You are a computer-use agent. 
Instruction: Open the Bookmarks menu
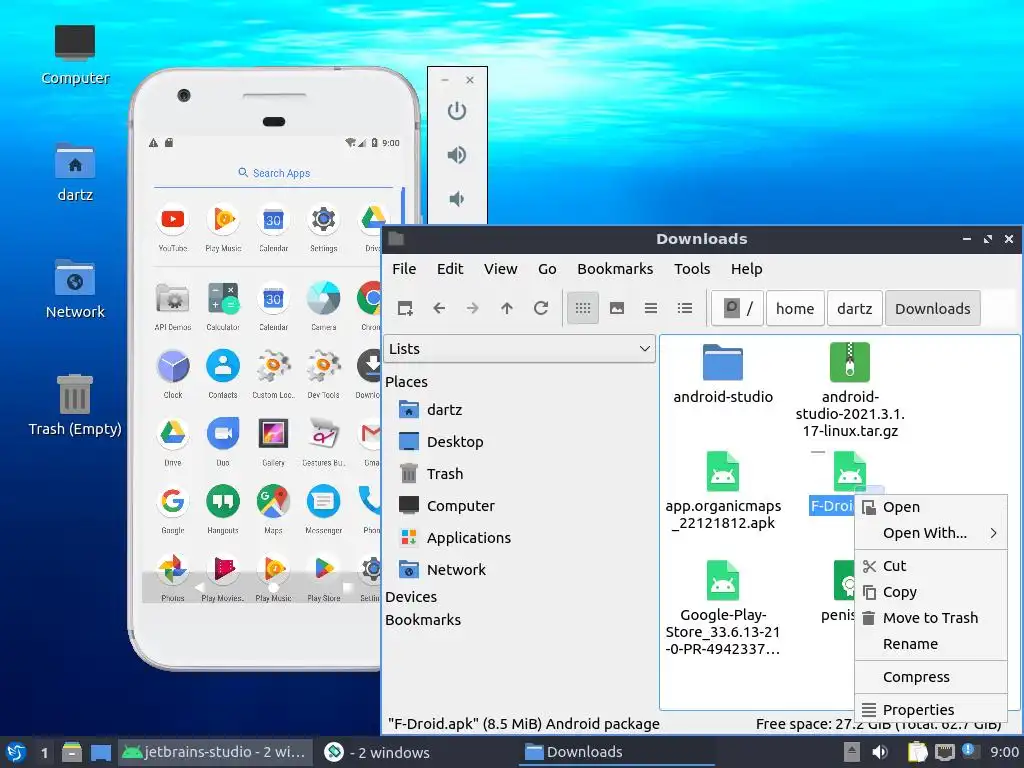615,269
